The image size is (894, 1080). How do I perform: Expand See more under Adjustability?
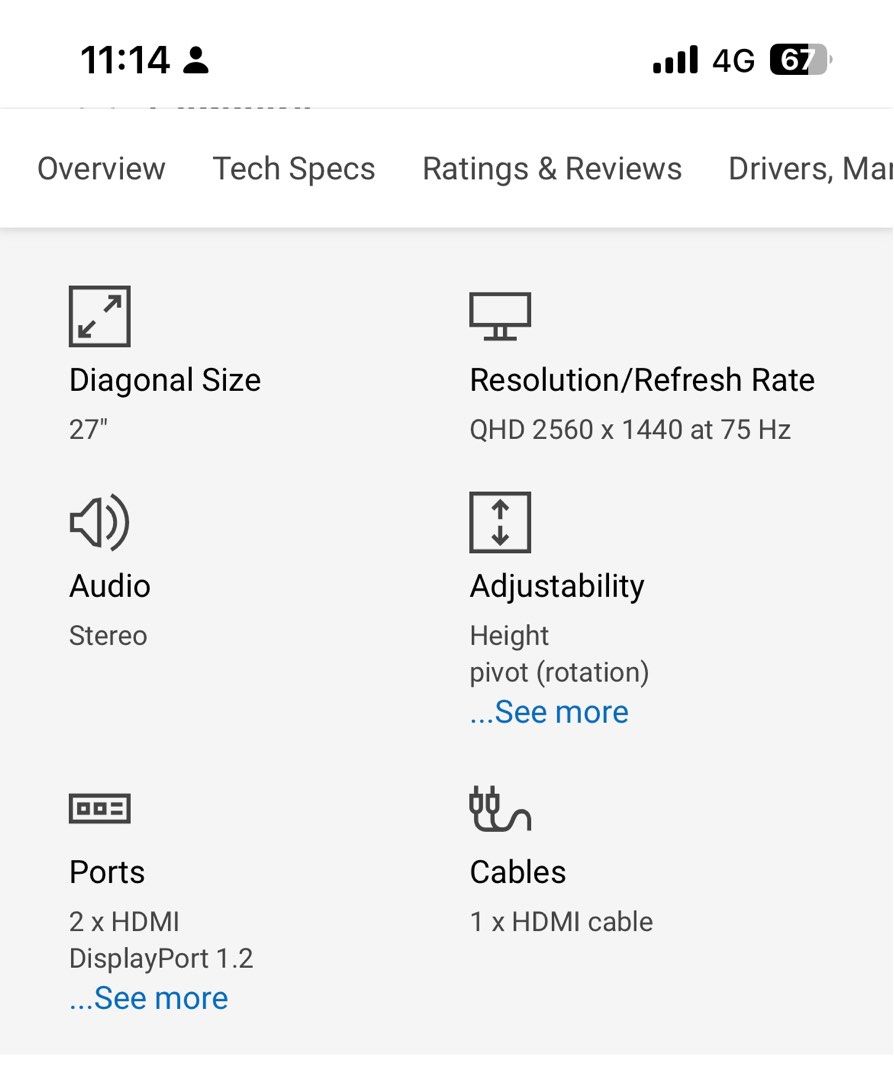pos(550,712)
